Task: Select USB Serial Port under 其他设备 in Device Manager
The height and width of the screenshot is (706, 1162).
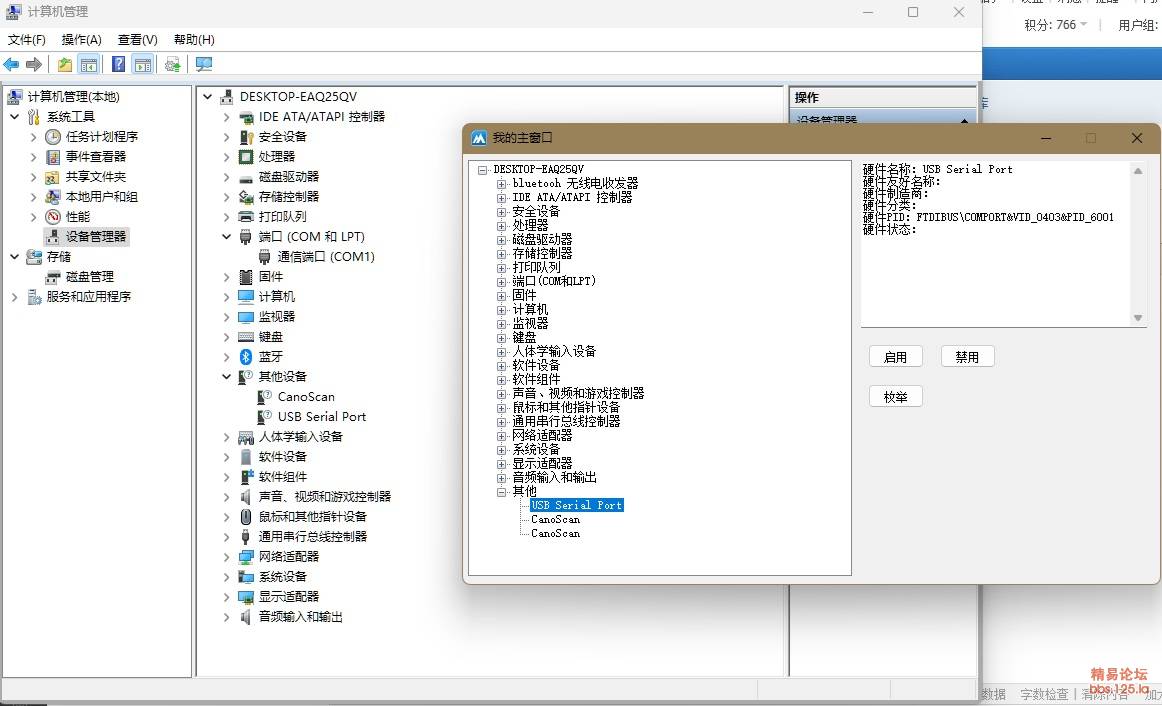Action: click(322, 416)
